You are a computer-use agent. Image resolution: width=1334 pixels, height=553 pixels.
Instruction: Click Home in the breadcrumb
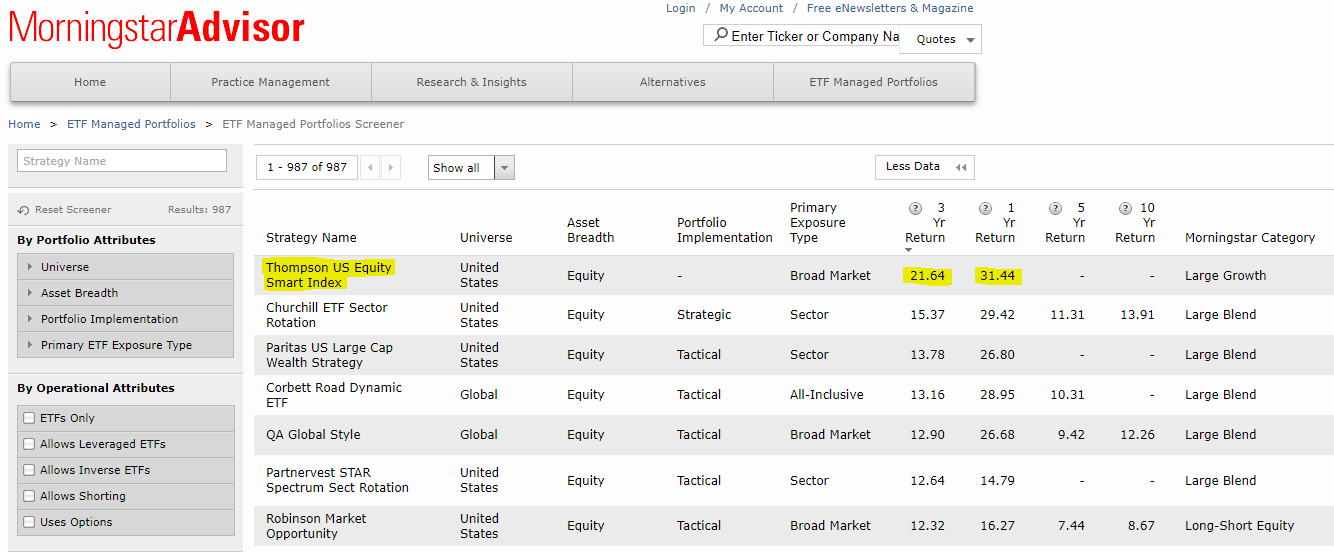click(24, 124)
